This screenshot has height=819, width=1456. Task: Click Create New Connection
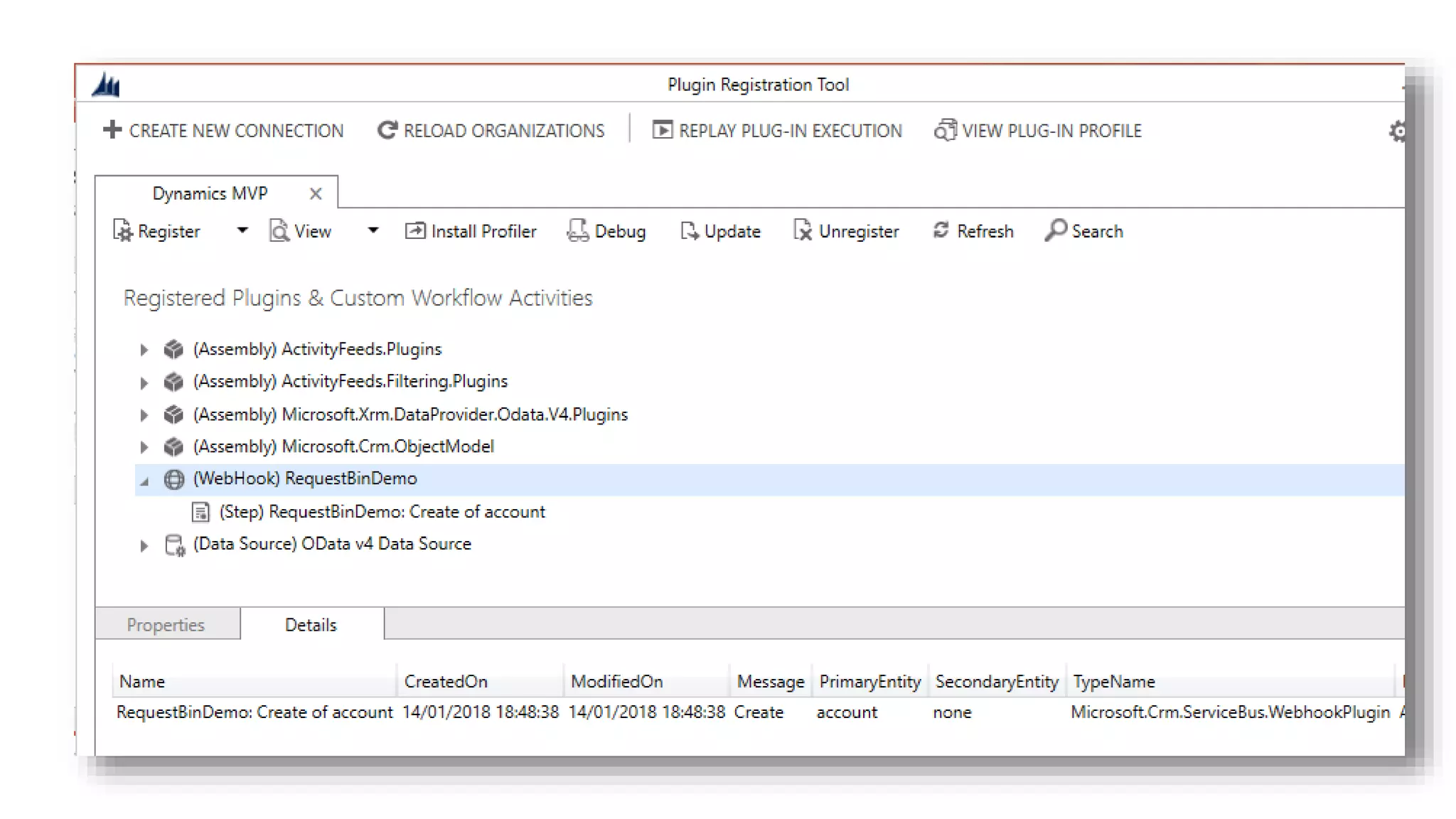pyautogui.click(x=223, y=131)
